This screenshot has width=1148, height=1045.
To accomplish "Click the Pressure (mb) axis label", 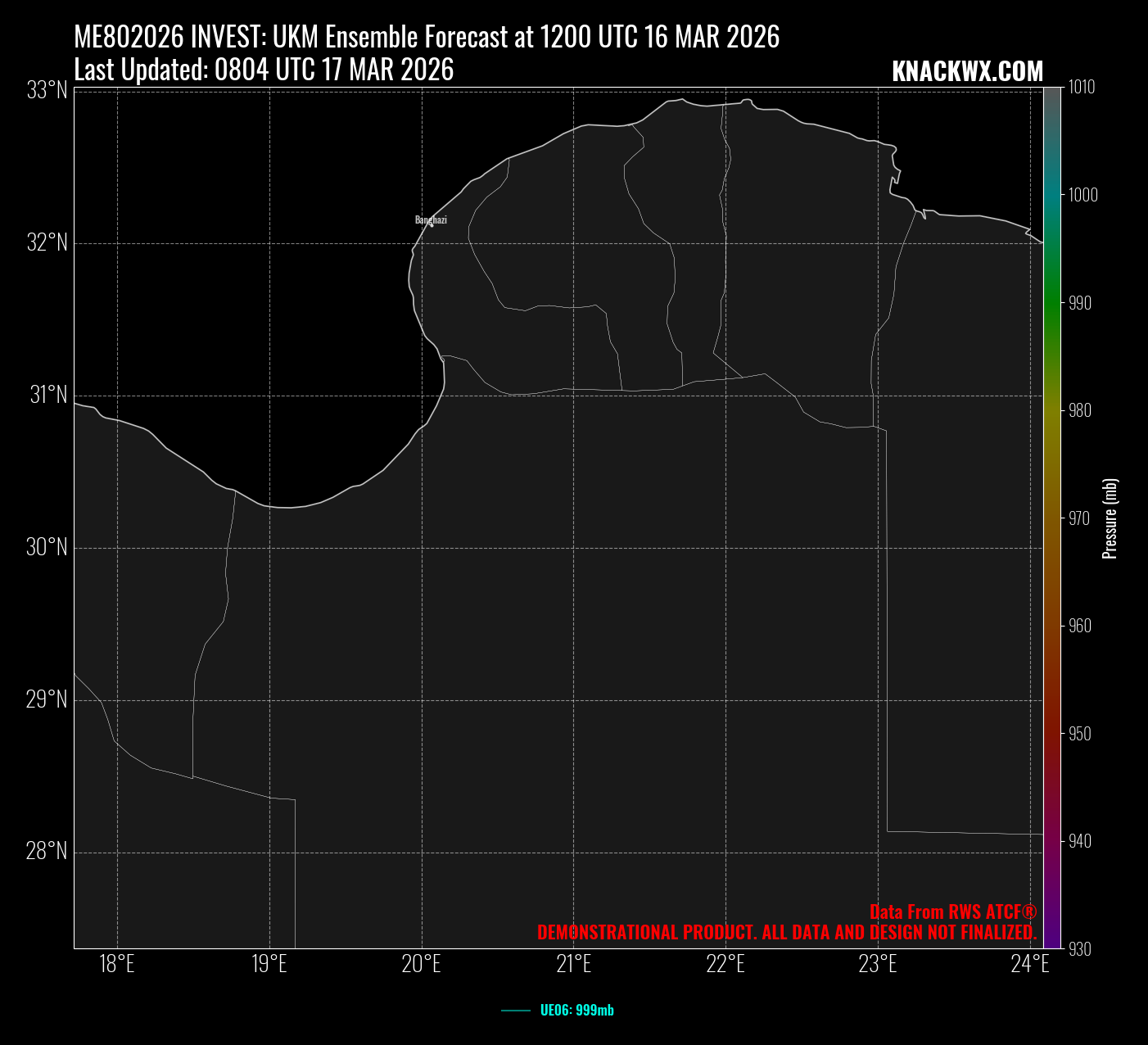I will [x=1110, y=518].
